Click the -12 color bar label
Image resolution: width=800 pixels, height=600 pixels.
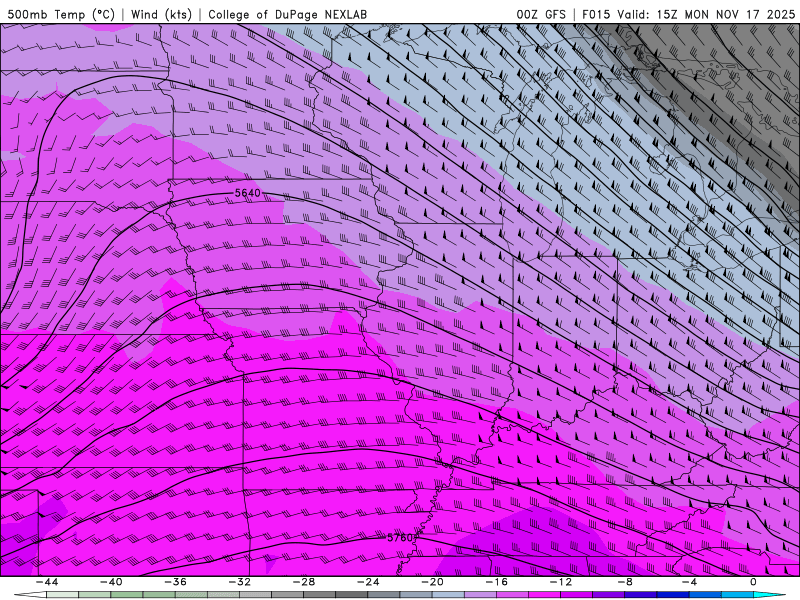coord(561,582)
